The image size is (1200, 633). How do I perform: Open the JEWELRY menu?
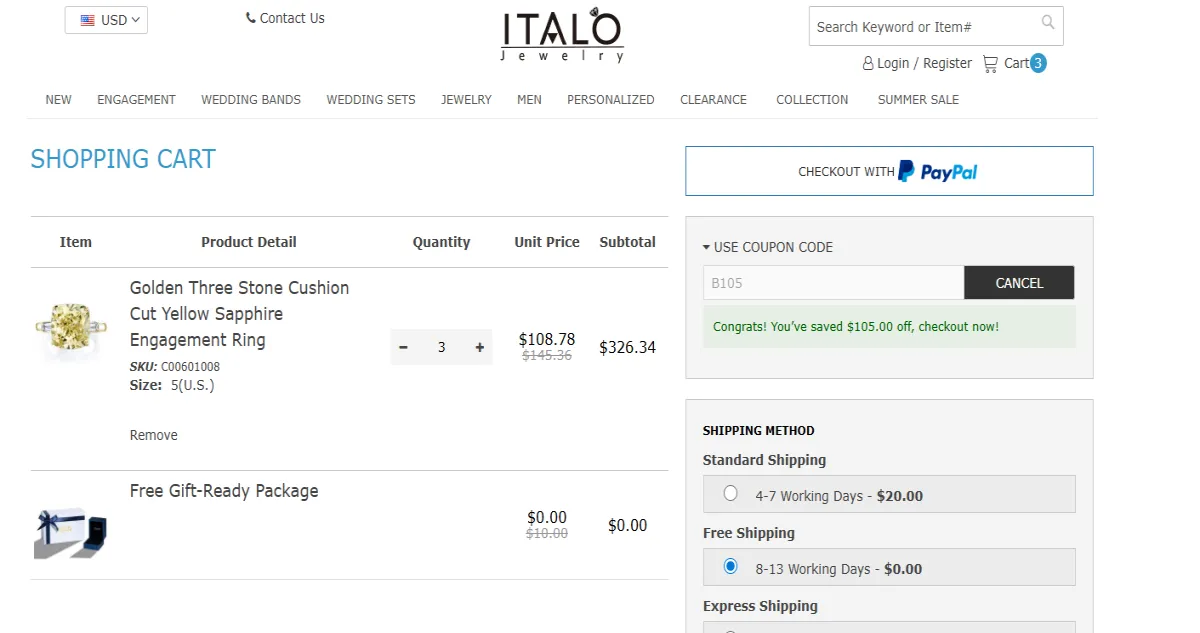pyautogui.click(x=467, y=100)
